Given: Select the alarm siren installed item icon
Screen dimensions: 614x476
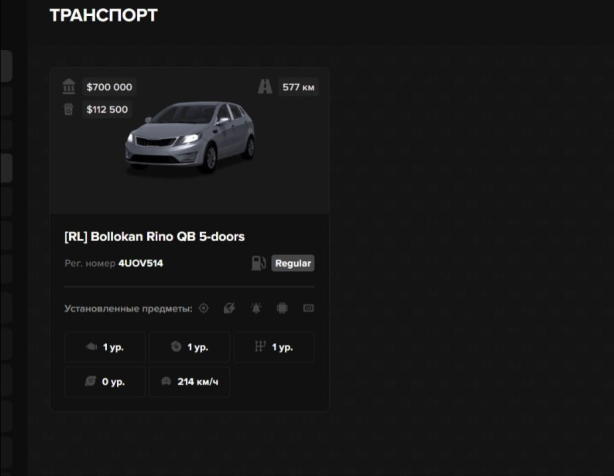Looking at the screenshot, I should pyautogui.click(x=256, y=308).
